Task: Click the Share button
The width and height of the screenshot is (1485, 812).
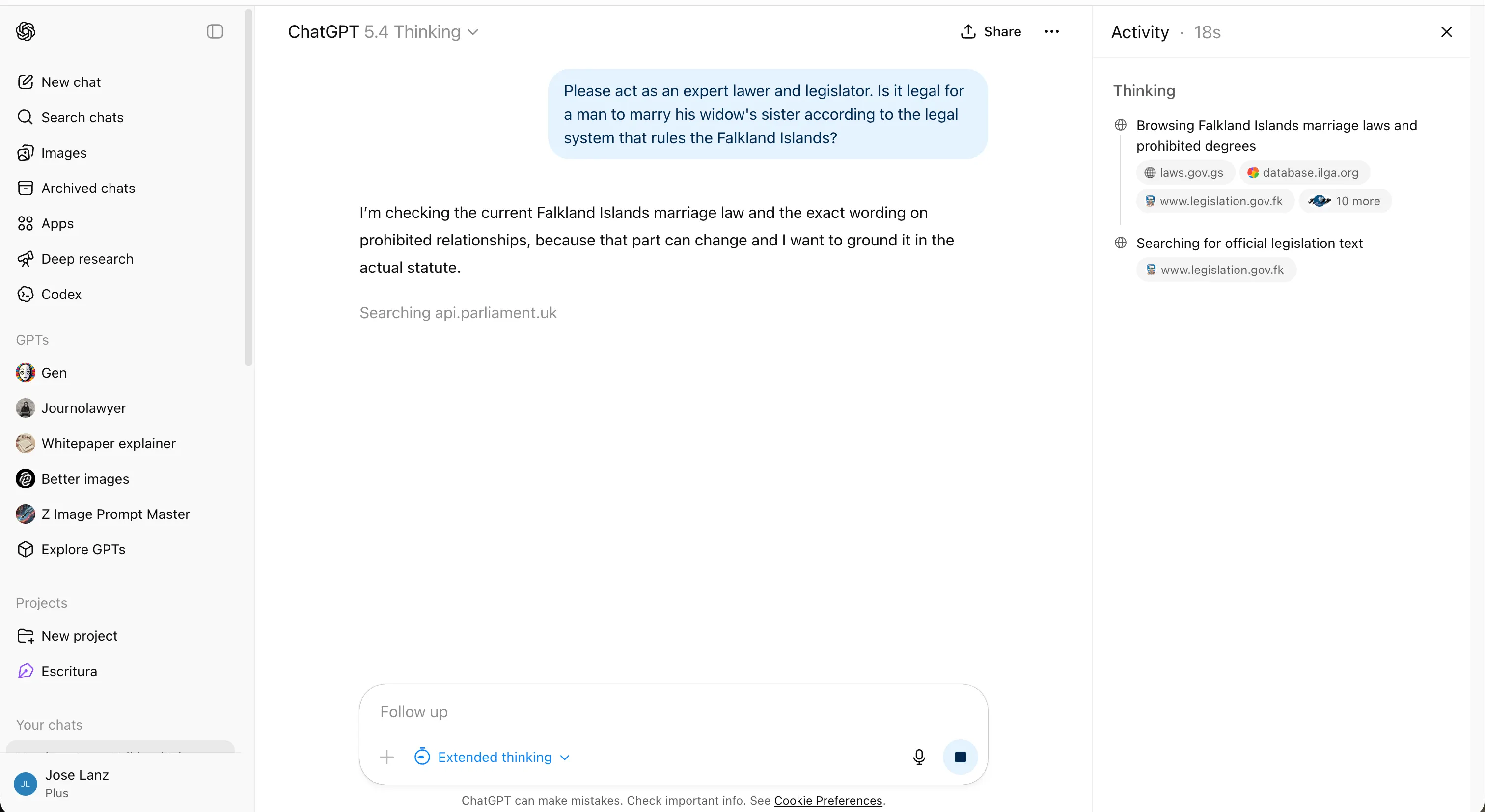Action: coord(990,32)
